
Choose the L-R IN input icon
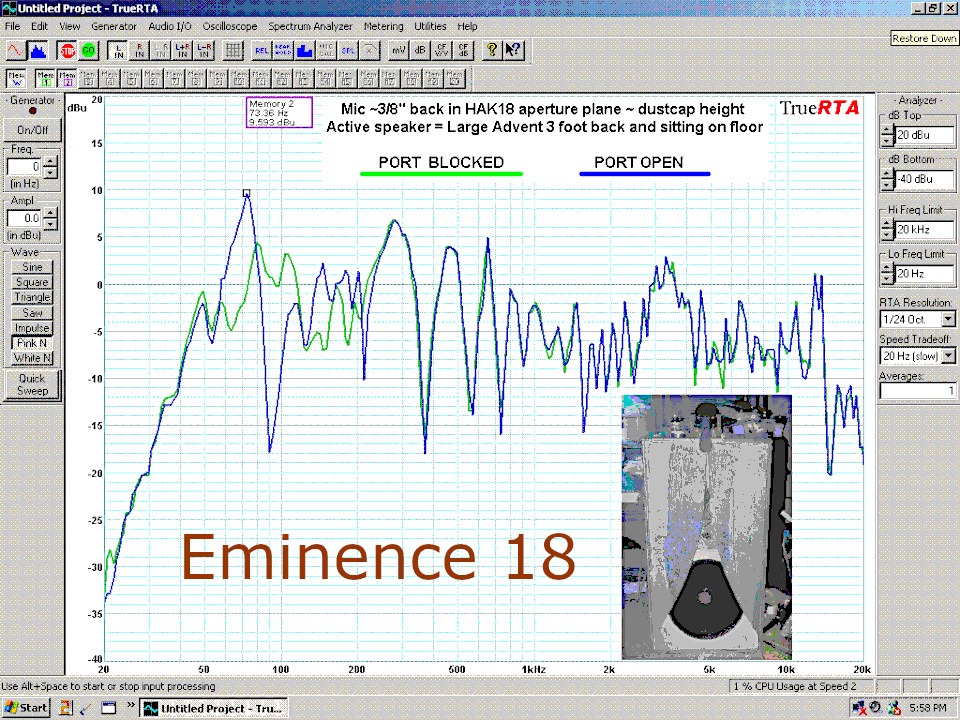204,50
